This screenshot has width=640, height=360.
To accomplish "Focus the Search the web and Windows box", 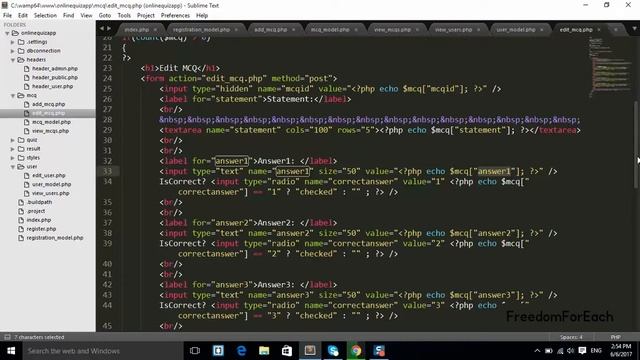I will click(x=103, y=351).
